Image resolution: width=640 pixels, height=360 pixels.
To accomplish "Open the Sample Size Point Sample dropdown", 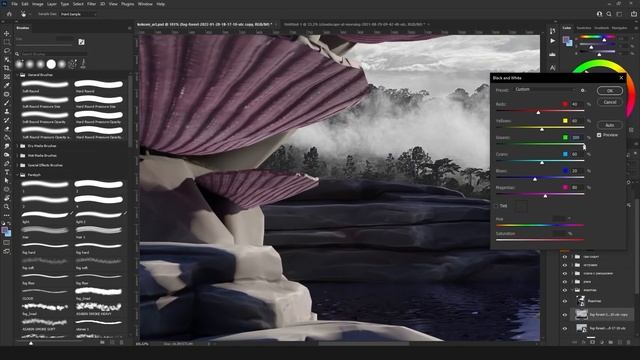I will (x=78, y=14).
